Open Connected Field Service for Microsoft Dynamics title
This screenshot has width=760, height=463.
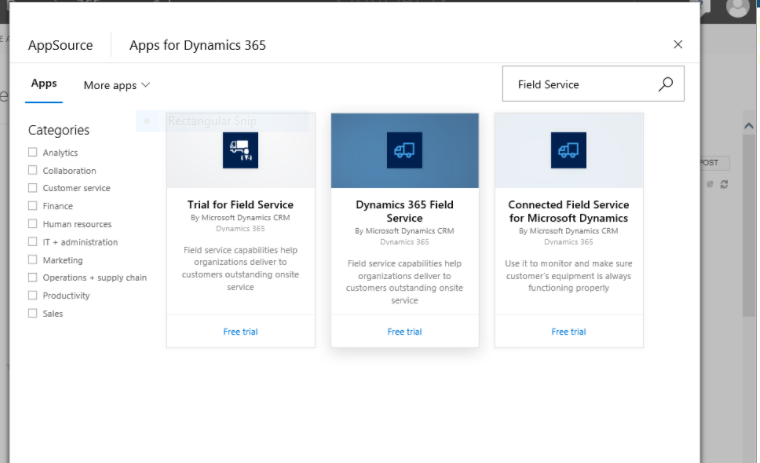[x=569, y=211]
